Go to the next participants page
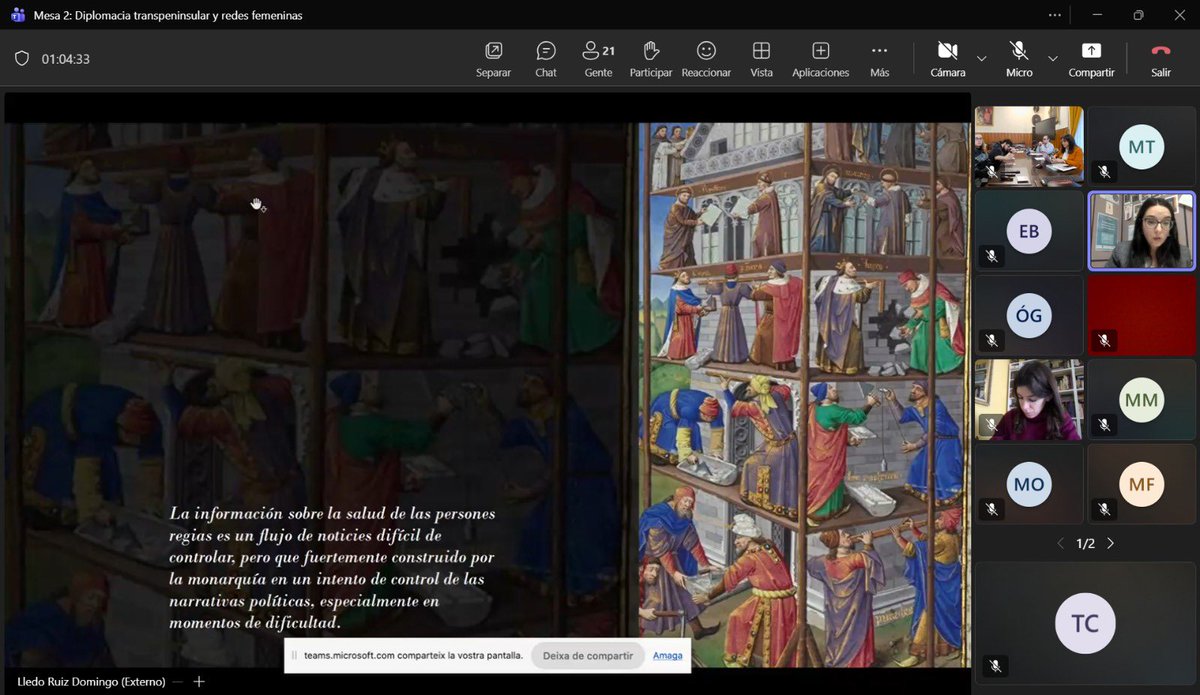The image size is (1200, 695). pos(1110,543)
